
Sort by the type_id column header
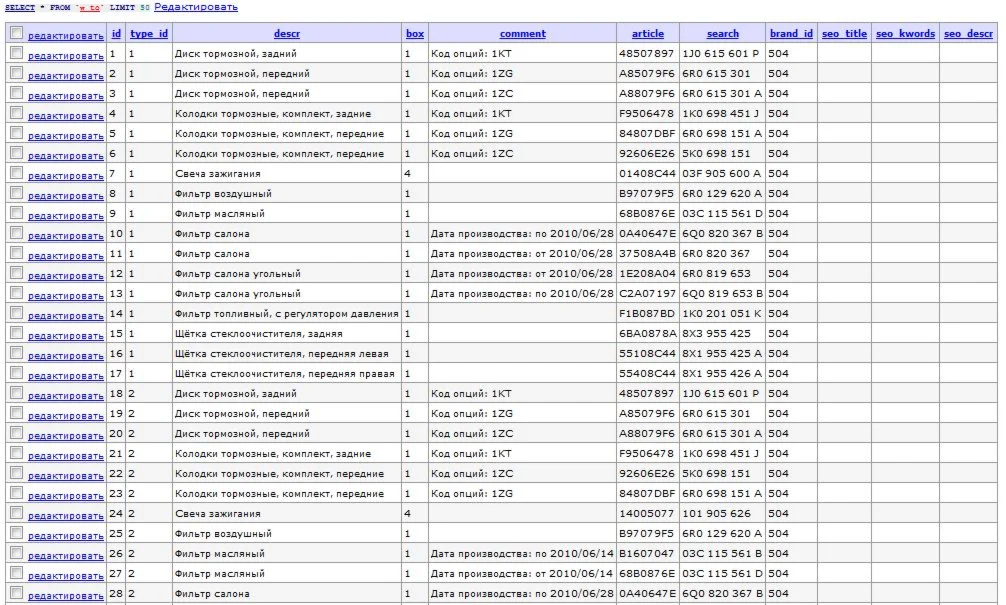(x=149, y=33)
